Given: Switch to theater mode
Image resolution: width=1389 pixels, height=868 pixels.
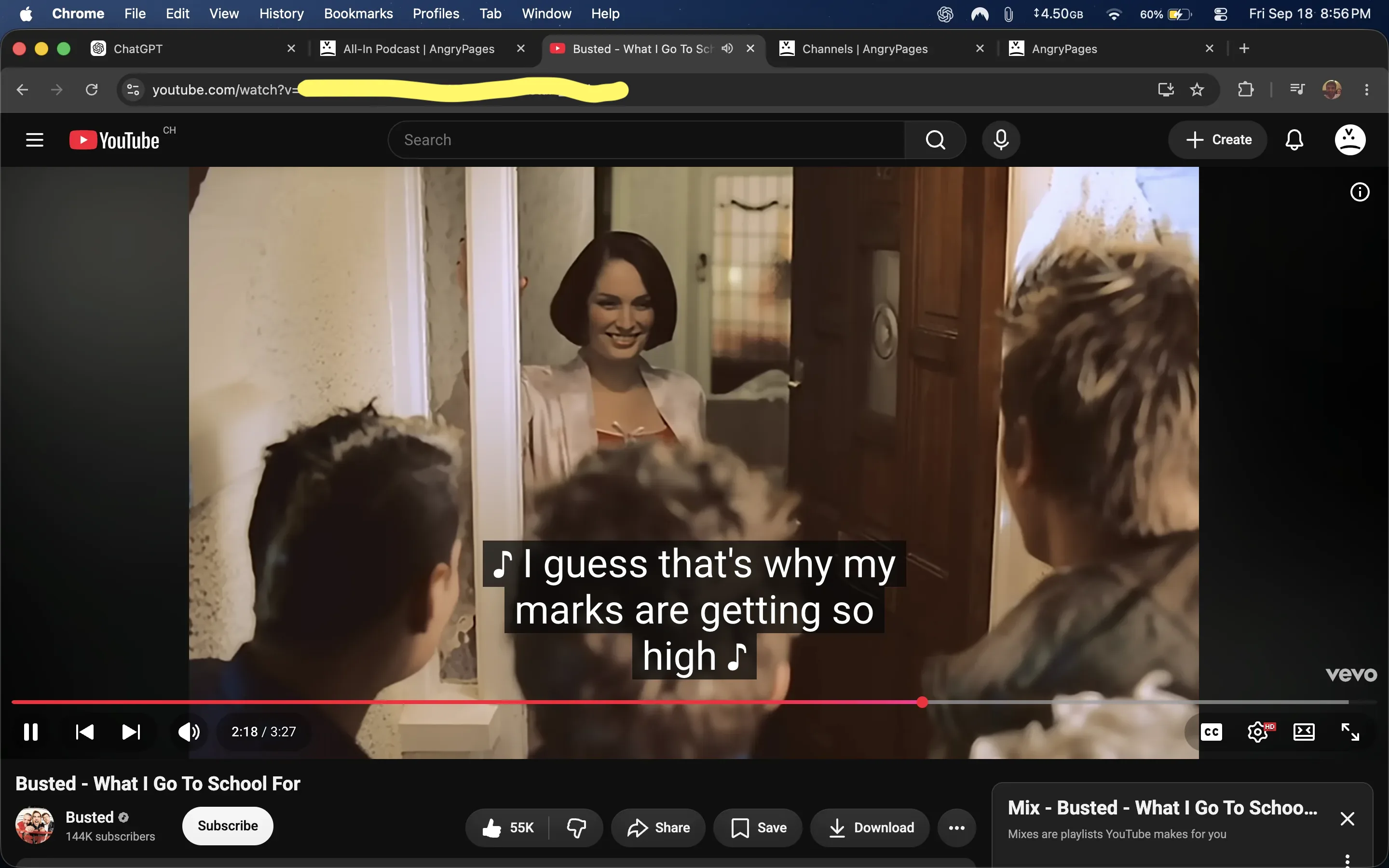Looking at the screenshot, I should coord(1304,732).
